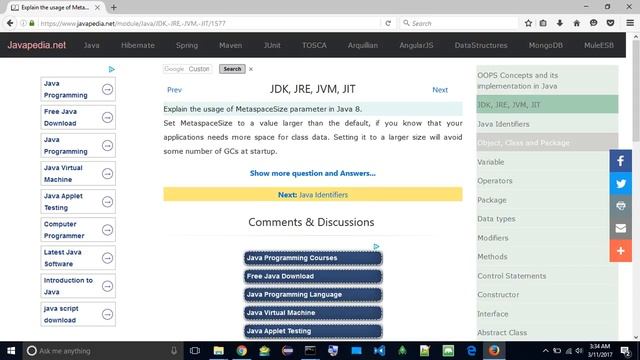Open a new browser tab

113,7
